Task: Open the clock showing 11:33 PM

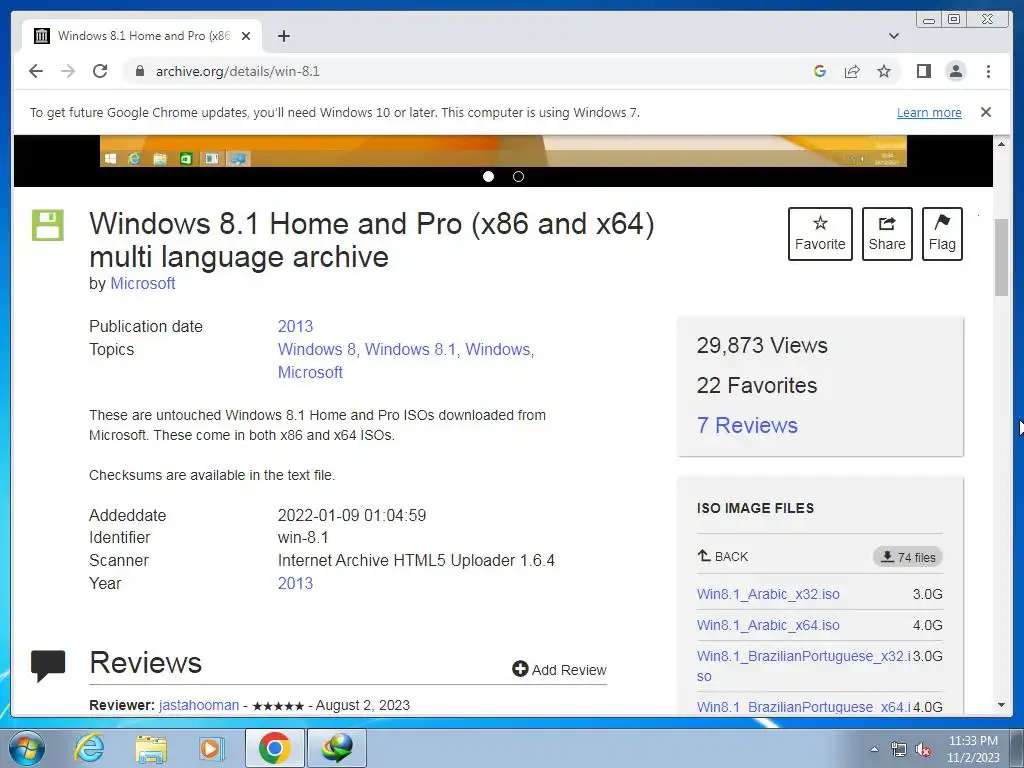Action: coord(973,749)
